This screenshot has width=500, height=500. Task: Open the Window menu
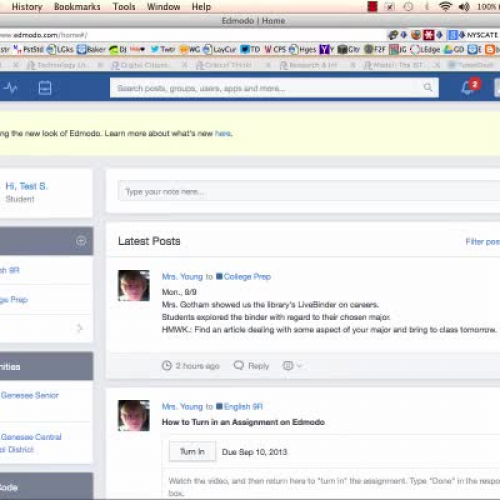pyautogui.click(x=163, y=7)
